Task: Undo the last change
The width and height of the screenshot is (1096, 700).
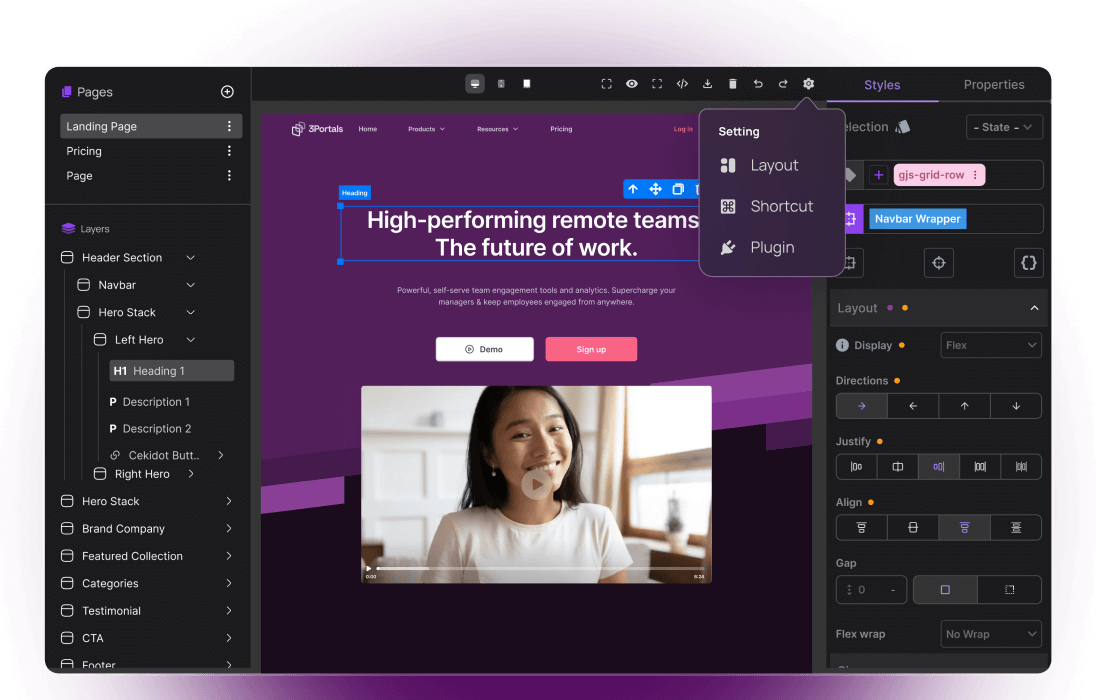Action: (758, 84)
